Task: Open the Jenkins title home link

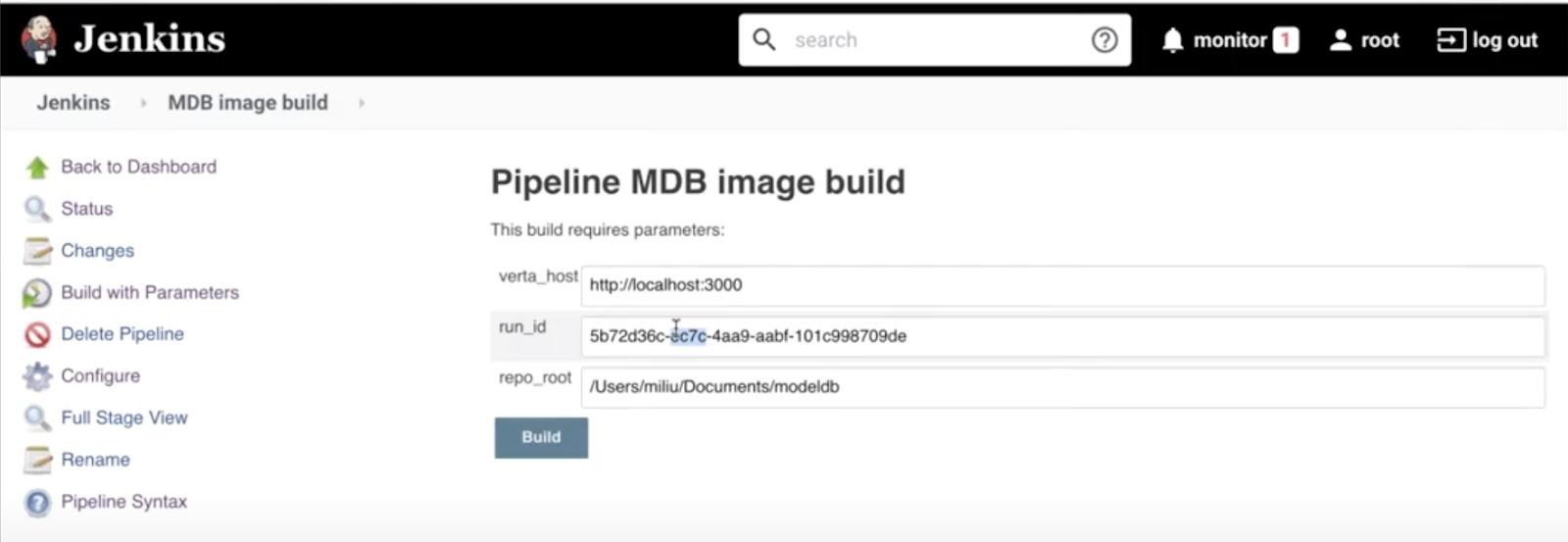Action: coord(149,39)
